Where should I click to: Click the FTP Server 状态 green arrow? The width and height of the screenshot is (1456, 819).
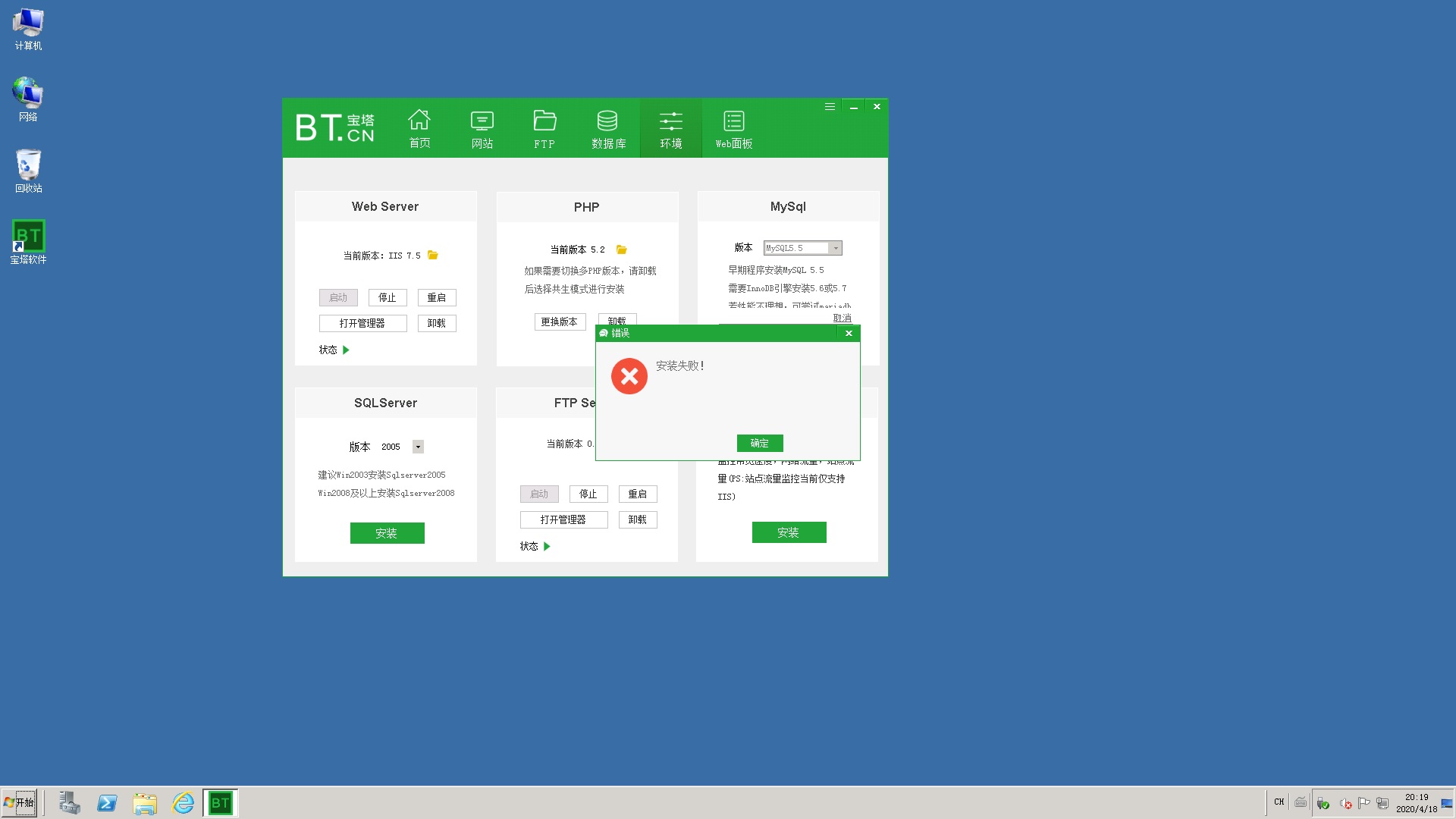coord(547,546)
